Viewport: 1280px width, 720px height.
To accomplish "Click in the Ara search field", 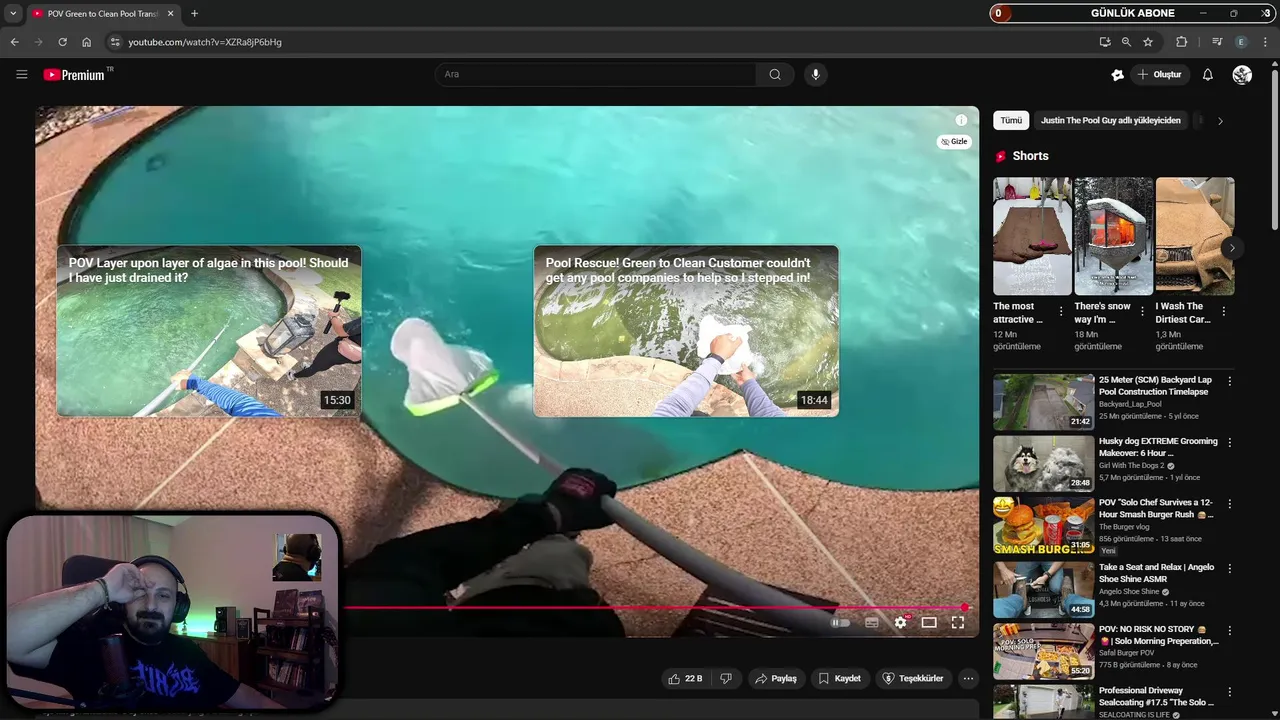I will click(x=596, y=74).
